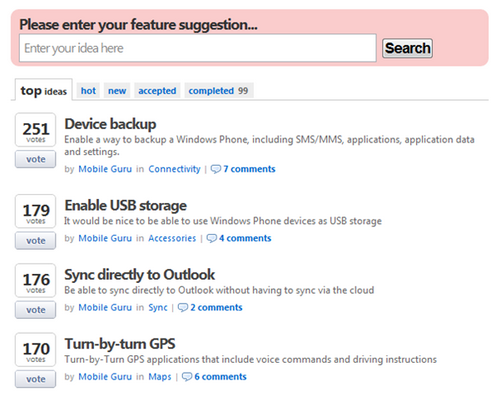Viewport: 491px width, 398px height.
Task: Open the Accessories category link
Action: (x=172, y=238)
